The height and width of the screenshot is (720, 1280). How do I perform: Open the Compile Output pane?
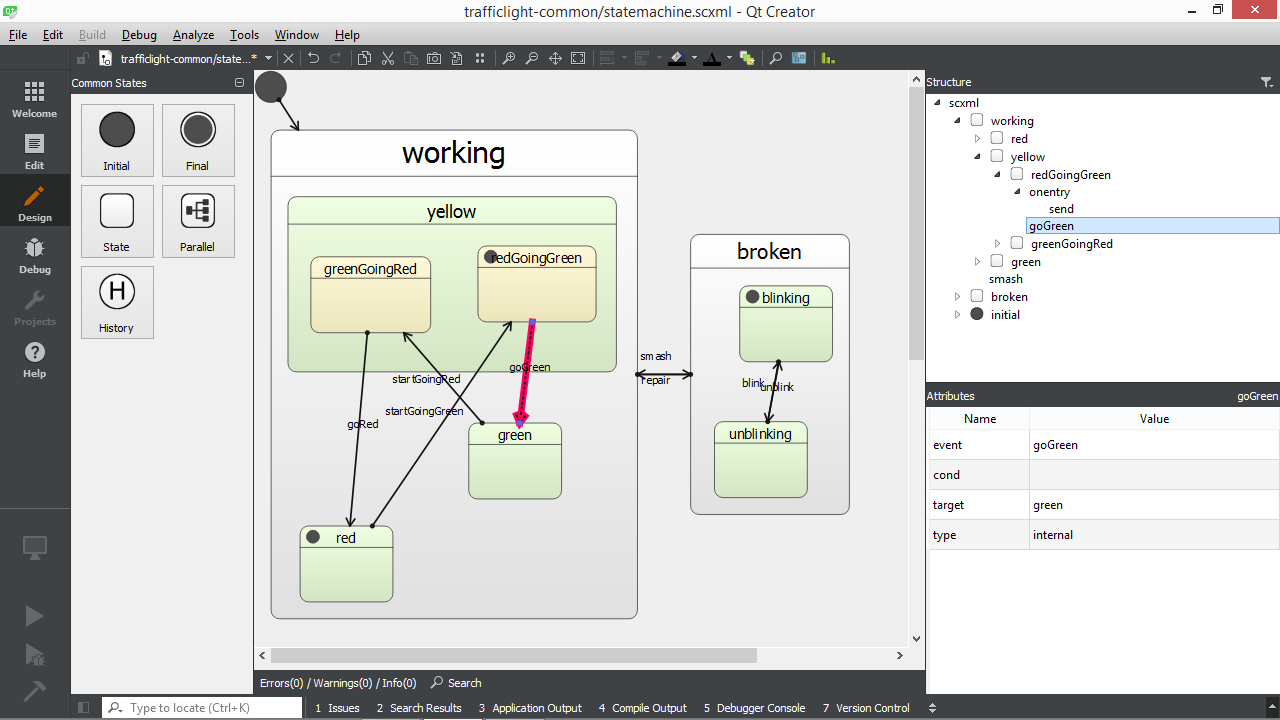click(642, 708)
